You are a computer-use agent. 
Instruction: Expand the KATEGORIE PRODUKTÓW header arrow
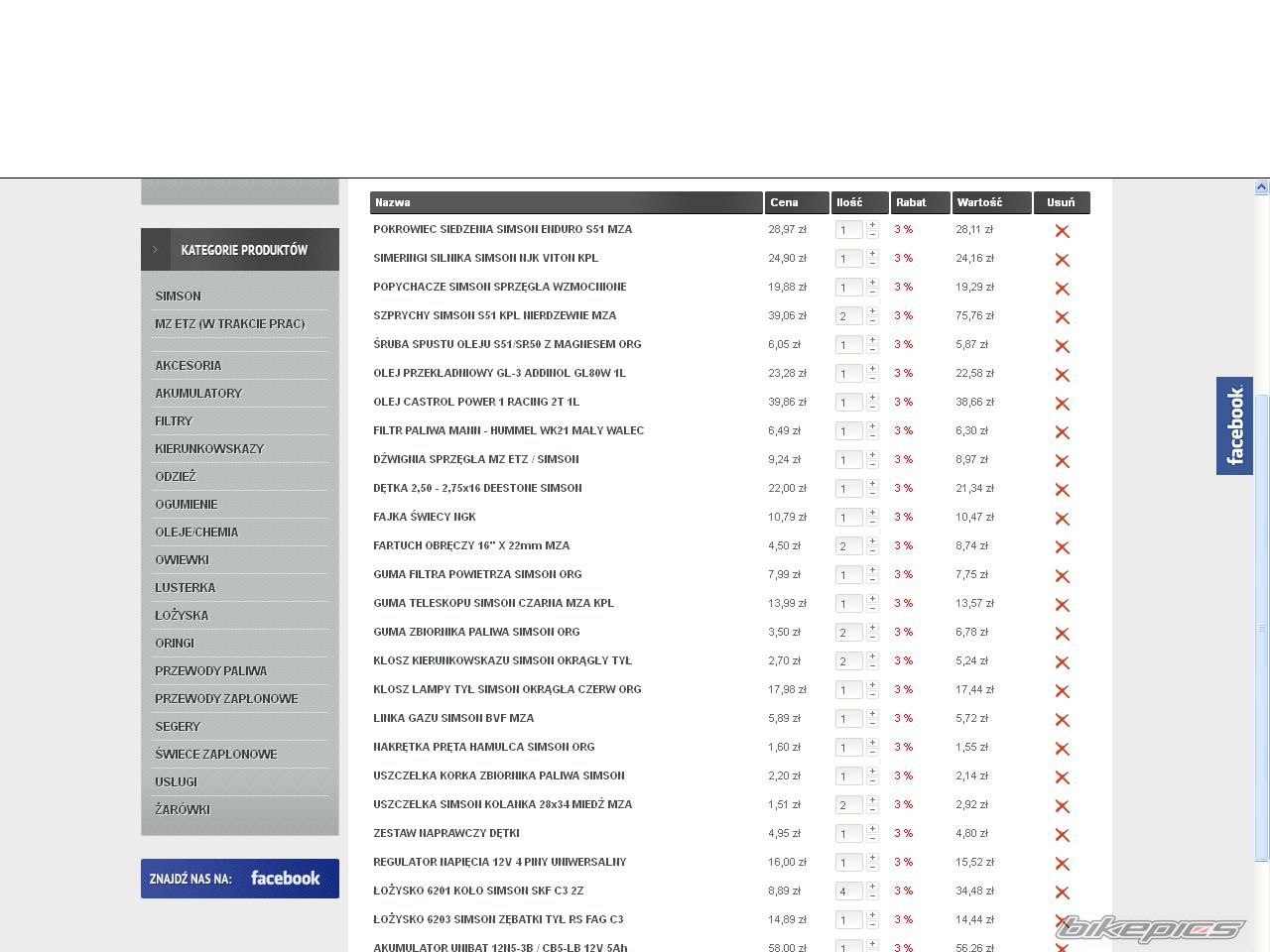(155, 250)
